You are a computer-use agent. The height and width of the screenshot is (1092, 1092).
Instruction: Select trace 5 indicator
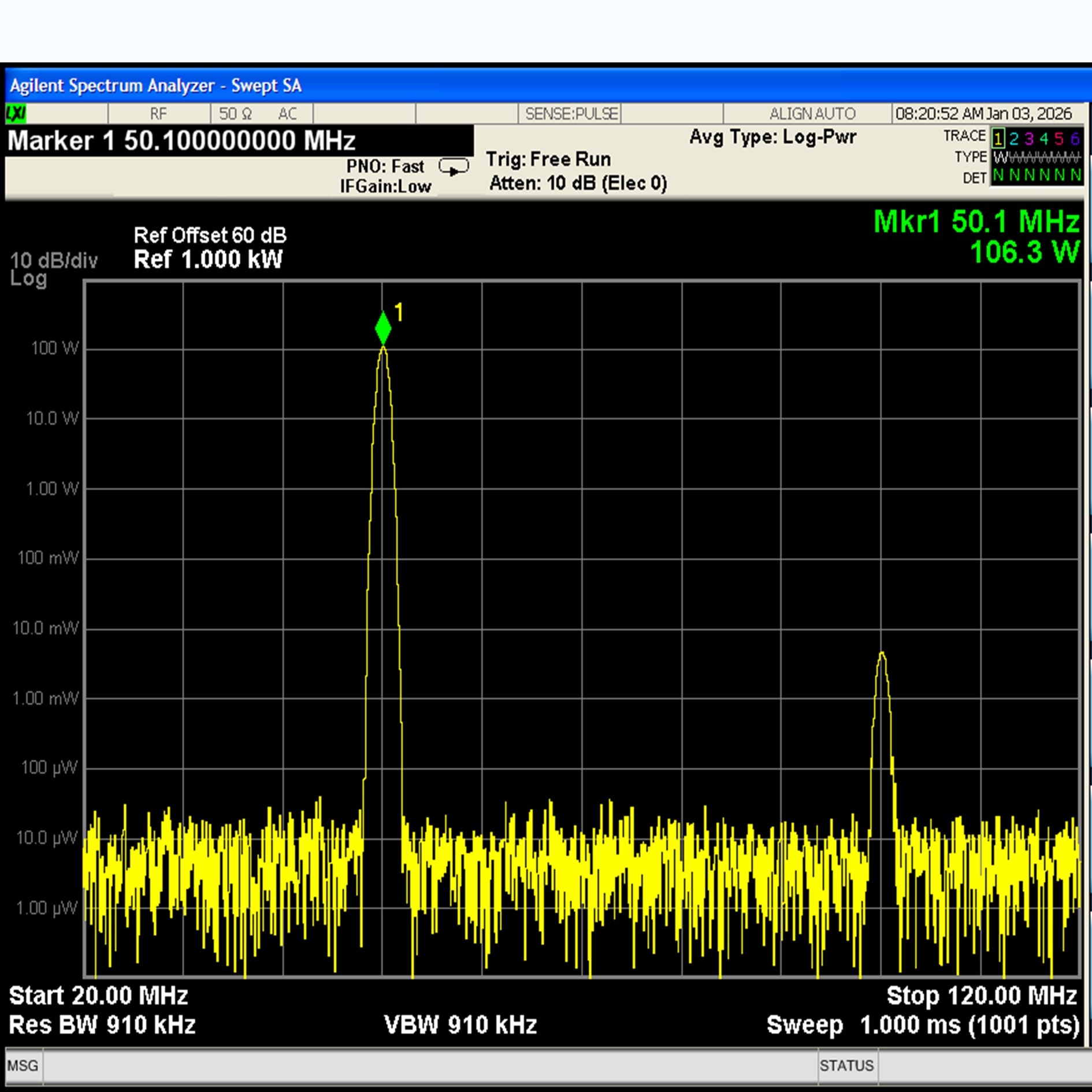(x=1058, y=139)
